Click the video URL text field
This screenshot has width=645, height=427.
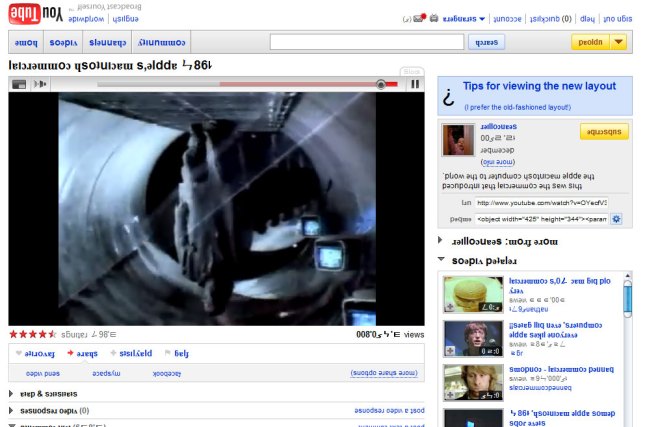542,203
